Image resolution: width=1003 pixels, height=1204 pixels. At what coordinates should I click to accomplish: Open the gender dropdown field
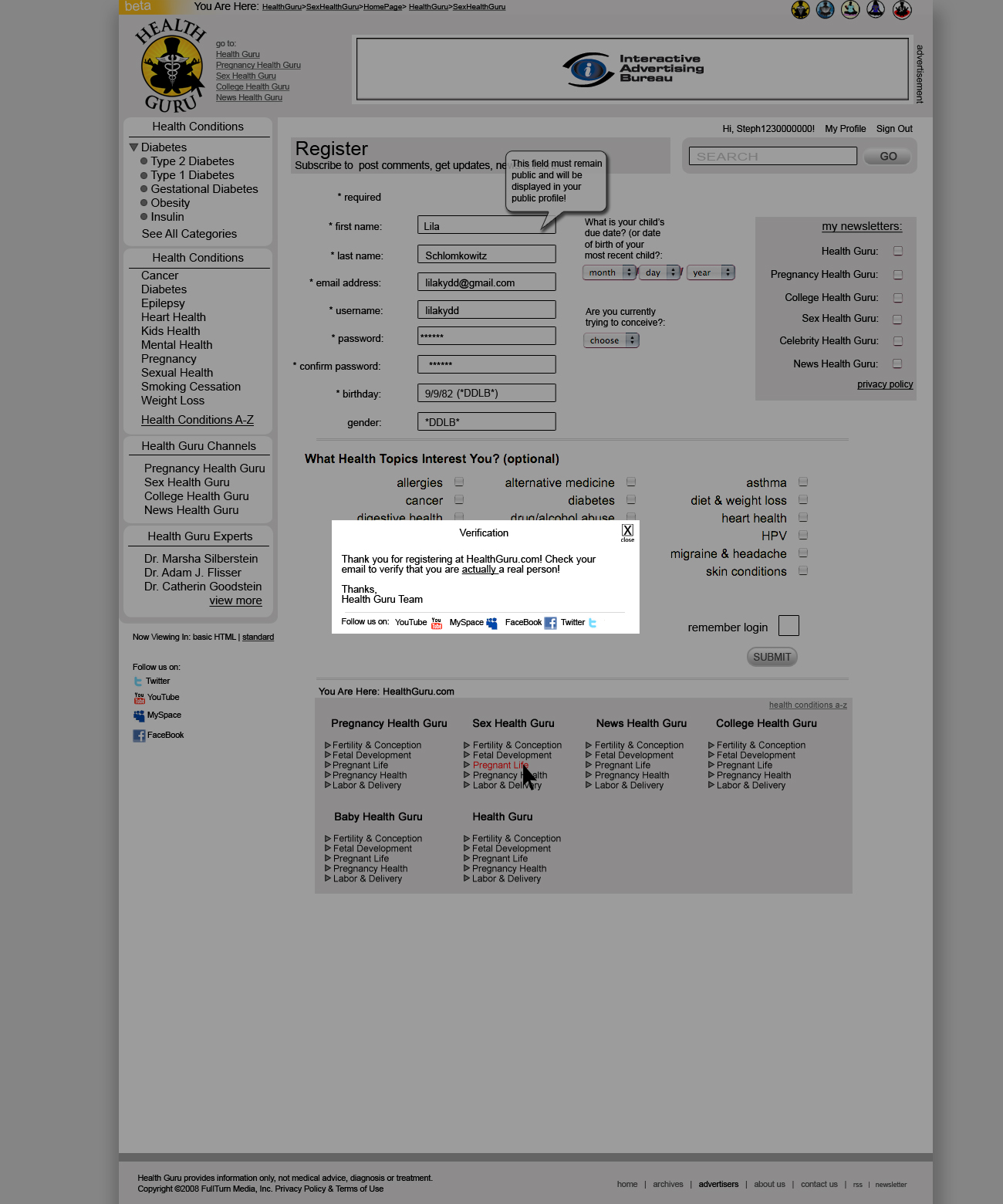point(486,421)
